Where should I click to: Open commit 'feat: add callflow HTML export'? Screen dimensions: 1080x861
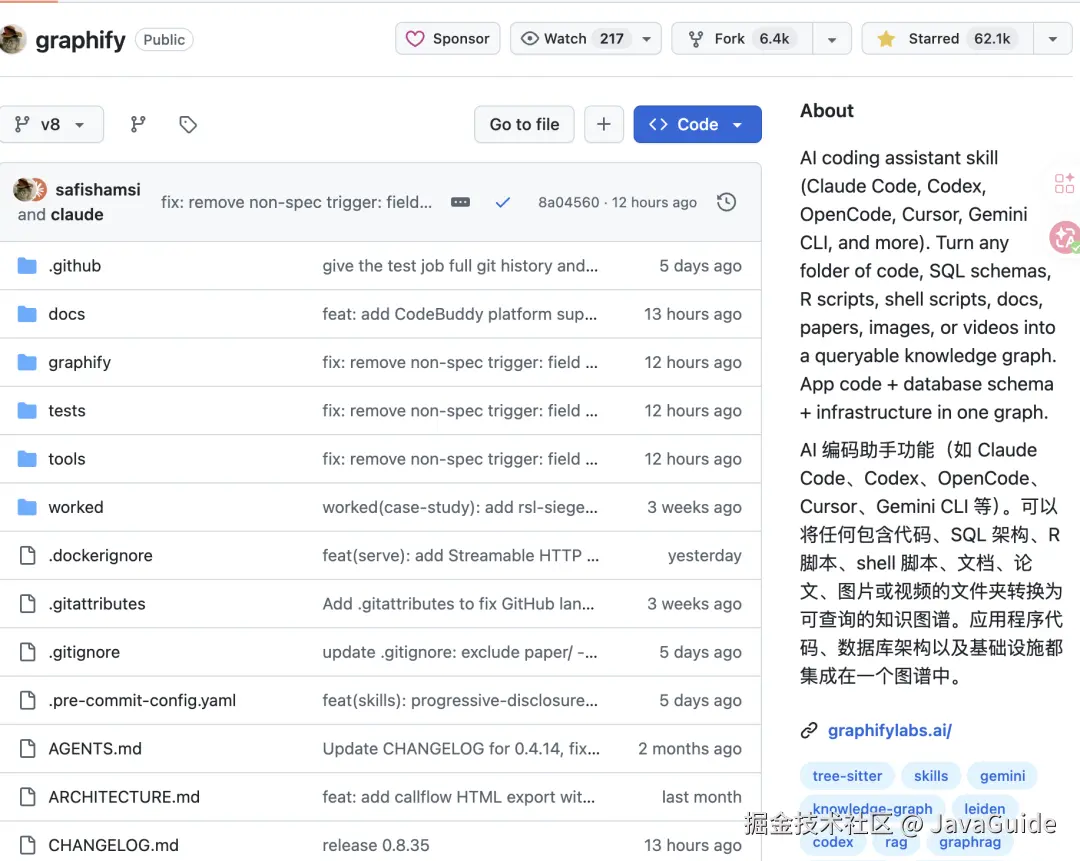459,796
